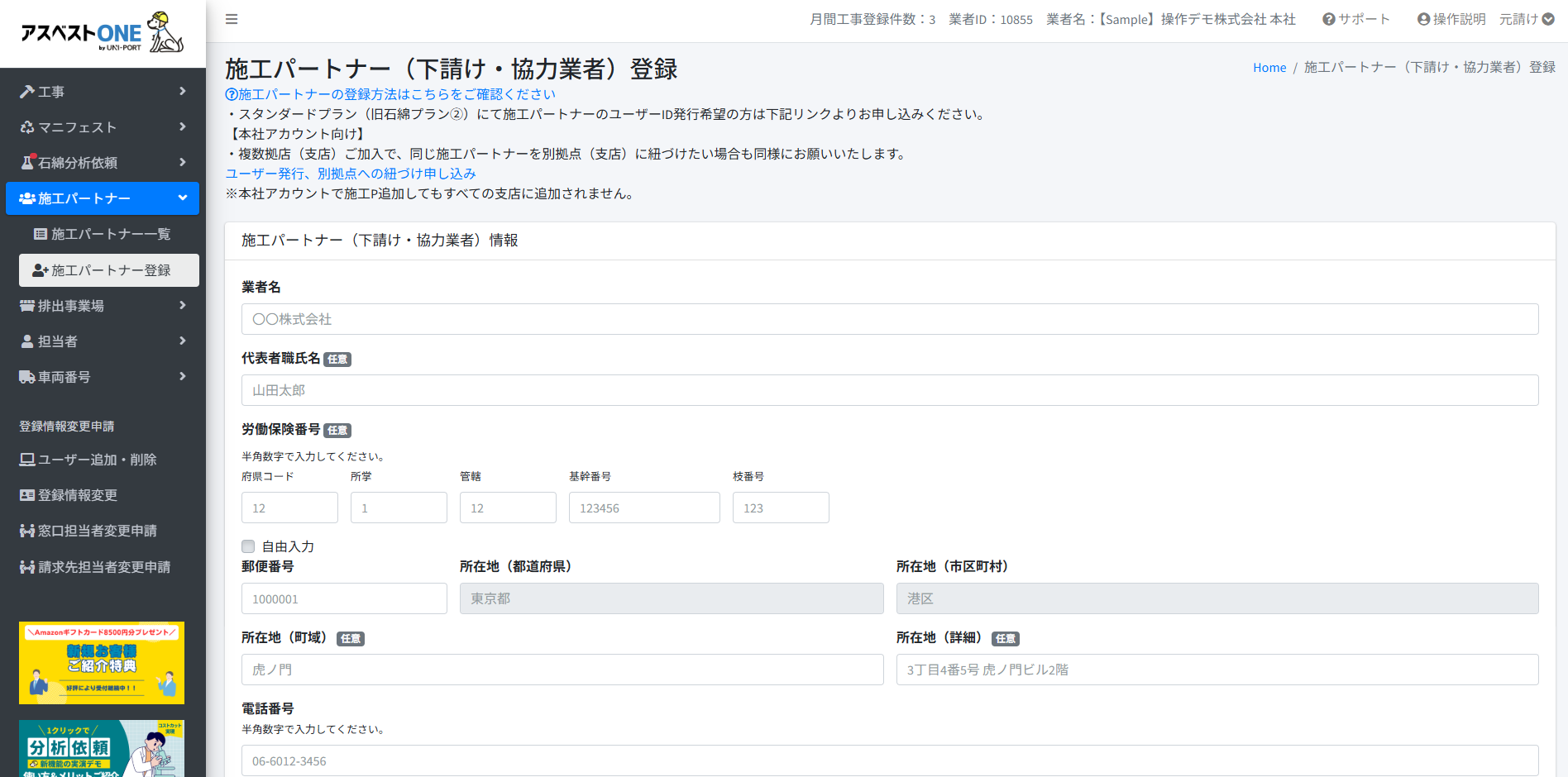The height and width of the screenshot is (777, 1568).
Task: Open the ユーザー発行、別拠点への紐づけ申し込み link
Action: pyautogui.click(x=351, y=174)
